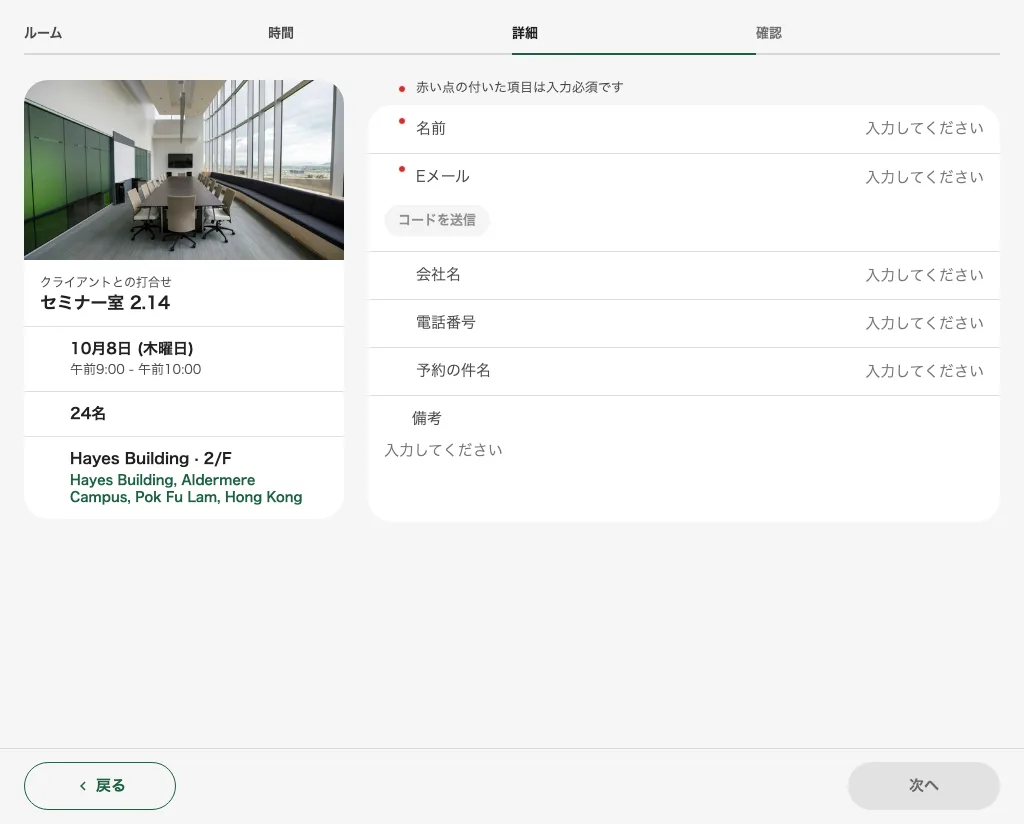
Task: Click the 次へ button
Action: [923, 785]
